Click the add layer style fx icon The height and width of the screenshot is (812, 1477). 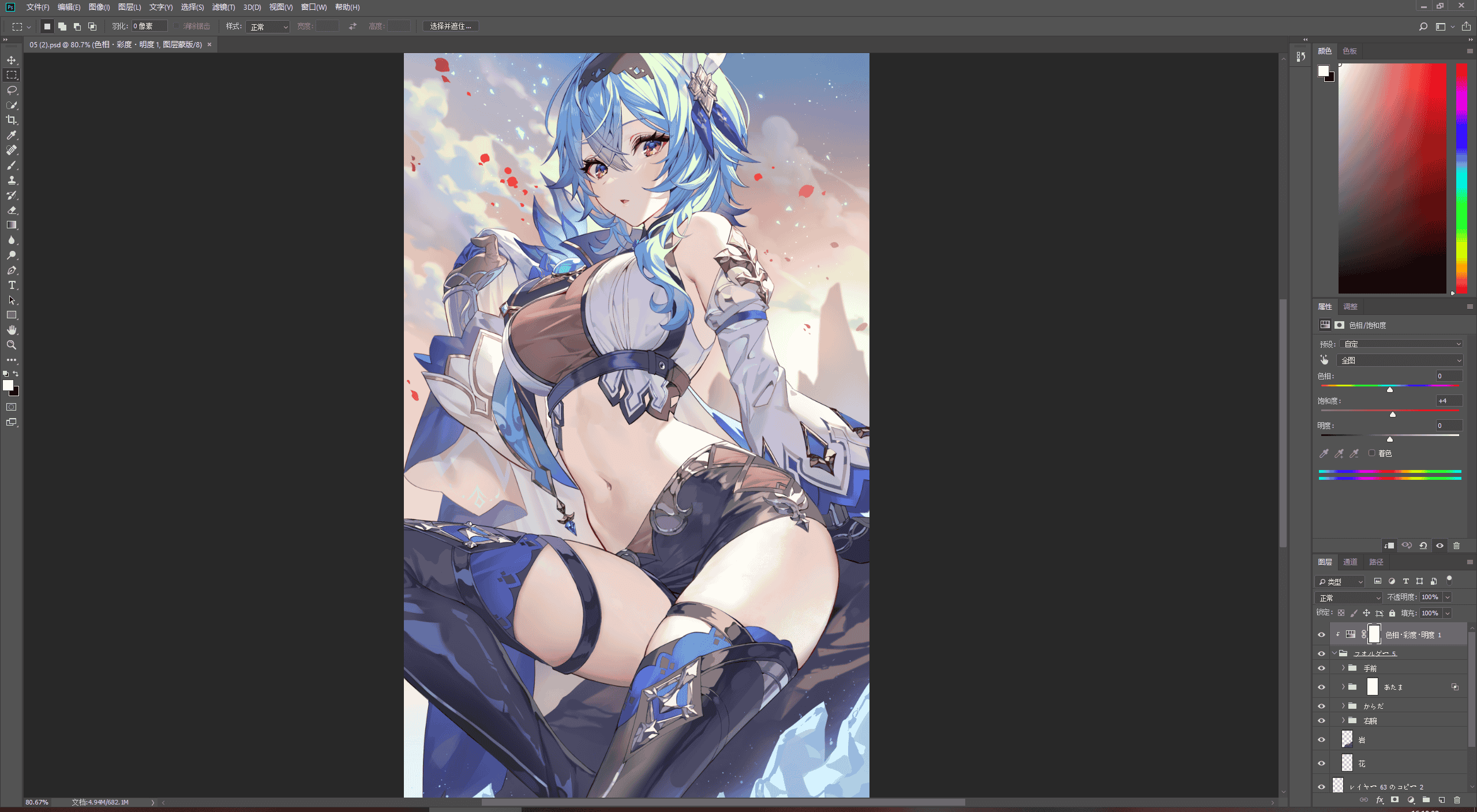(x=1379, y=800)
